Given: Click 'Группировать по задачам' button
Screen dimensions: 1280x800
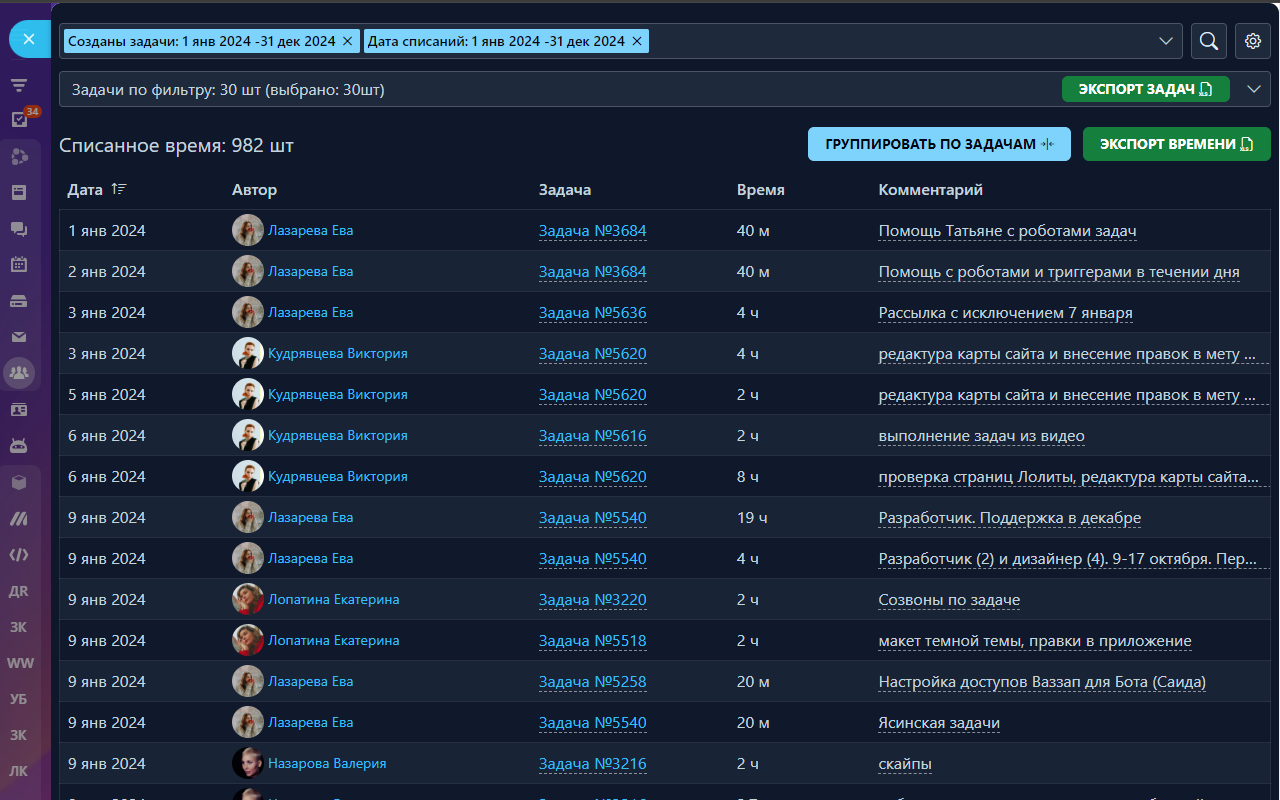Looking at the screenshot, I should coord(939,144).
